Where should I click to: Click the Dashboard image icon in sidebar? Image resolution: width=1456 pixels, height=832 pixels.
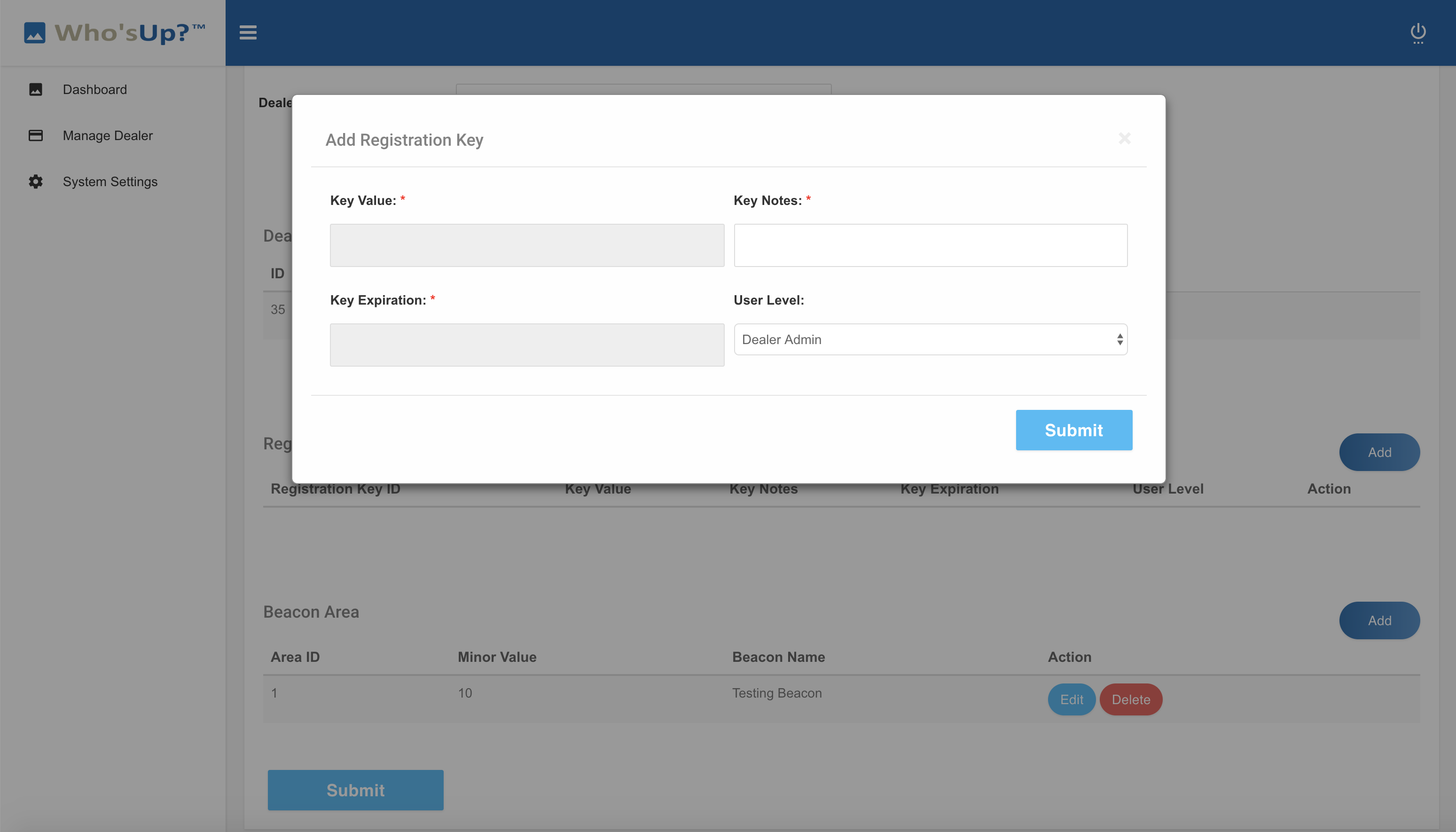pos(35,90)
